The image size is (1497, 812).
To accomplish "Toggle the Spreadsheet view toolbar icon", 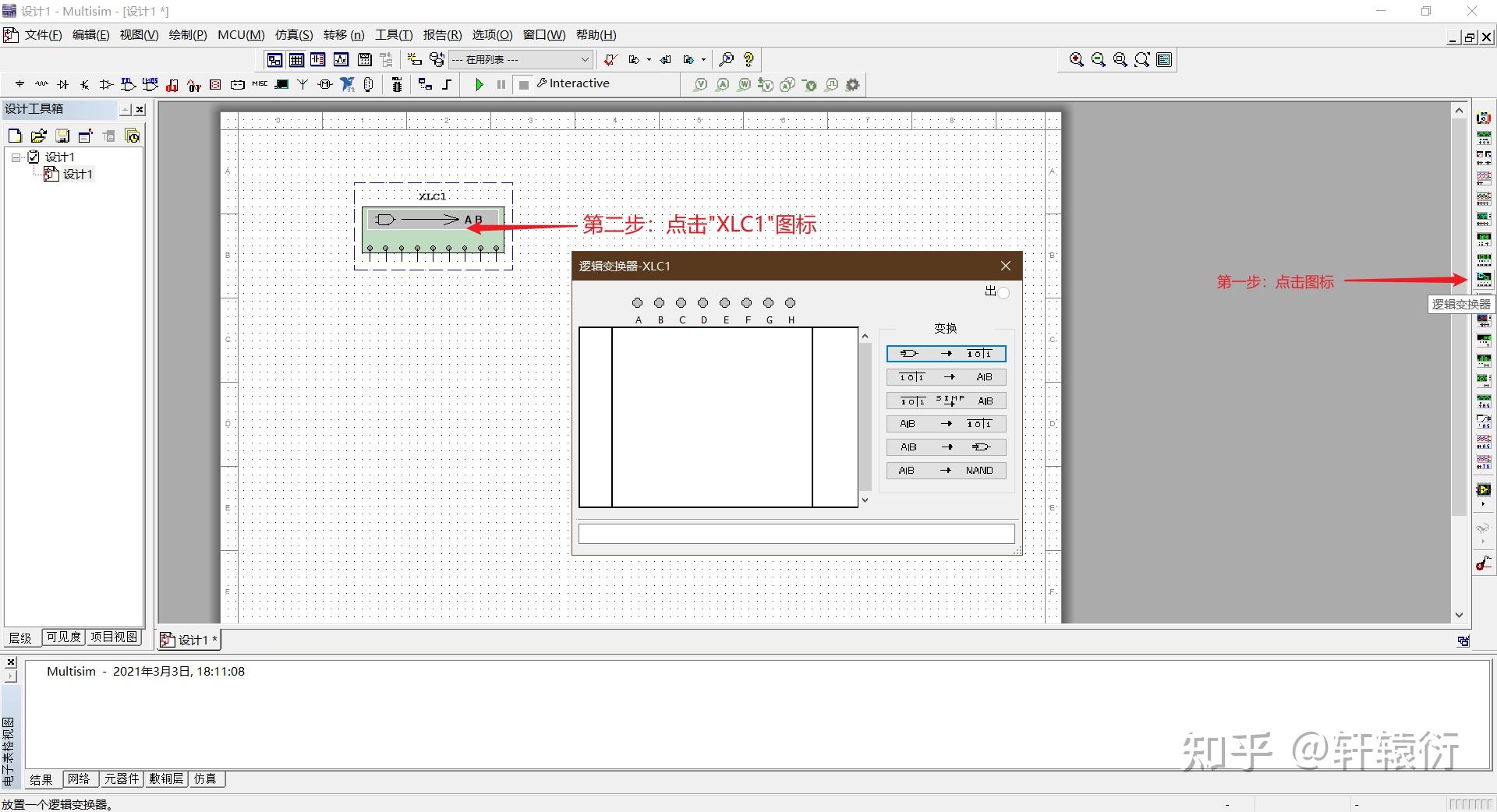I will pyautogui.click(x=296, y=59).
